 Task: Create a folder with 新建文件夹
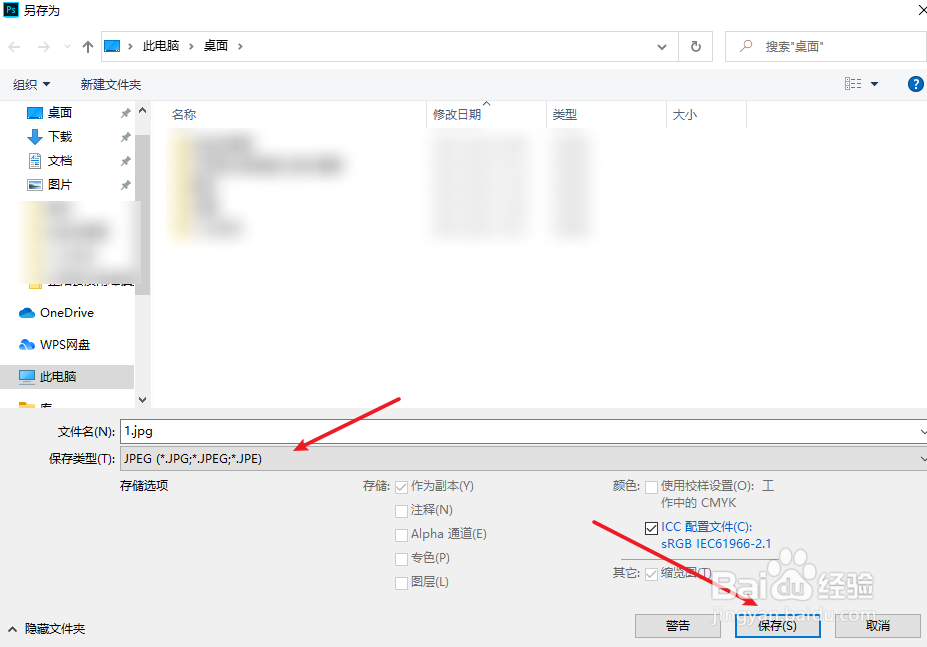(110, 84)
